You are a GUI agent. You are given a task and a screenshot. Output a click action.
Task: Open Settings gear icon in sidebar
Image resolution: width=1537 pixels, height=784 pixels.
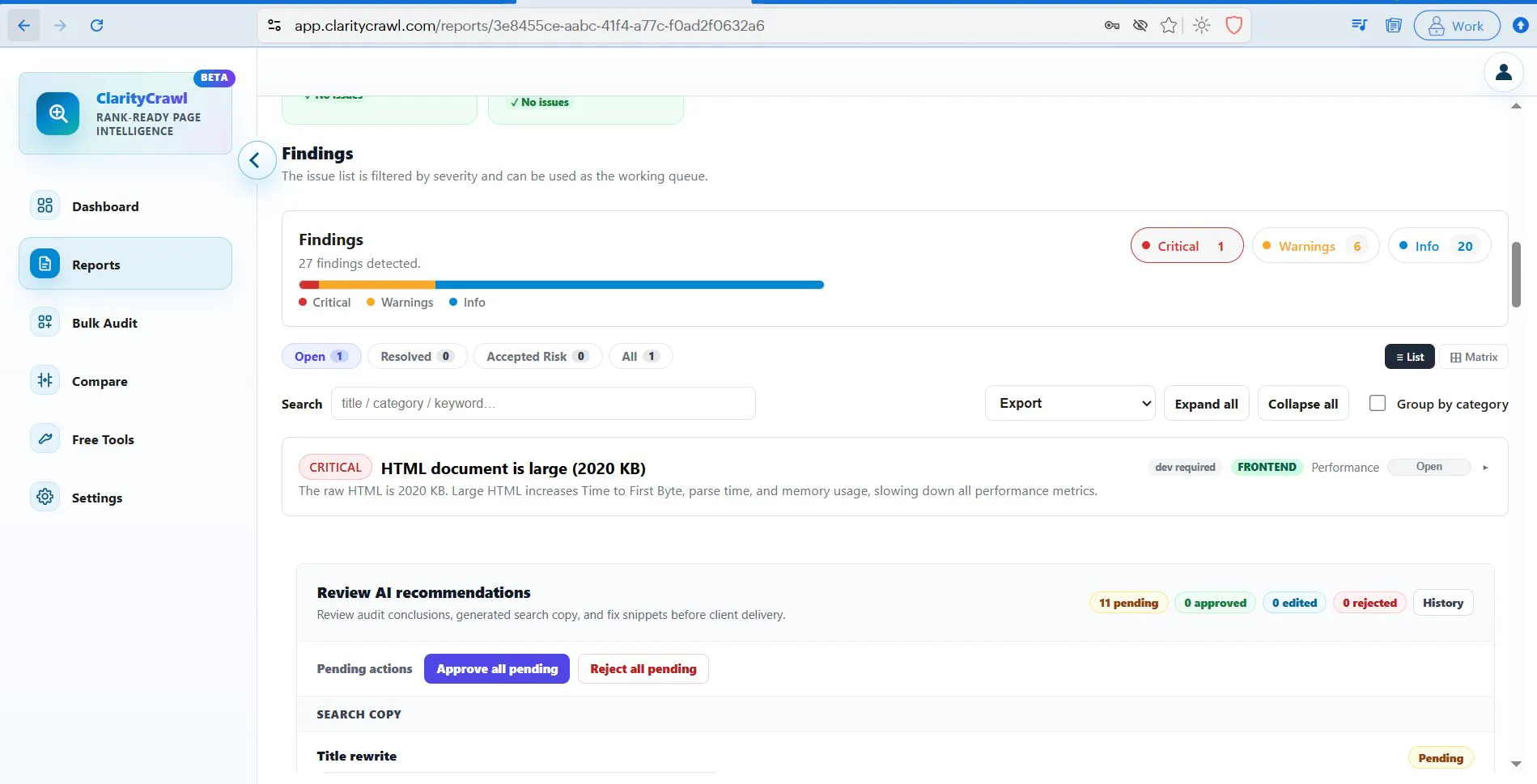tap(45, 497)
